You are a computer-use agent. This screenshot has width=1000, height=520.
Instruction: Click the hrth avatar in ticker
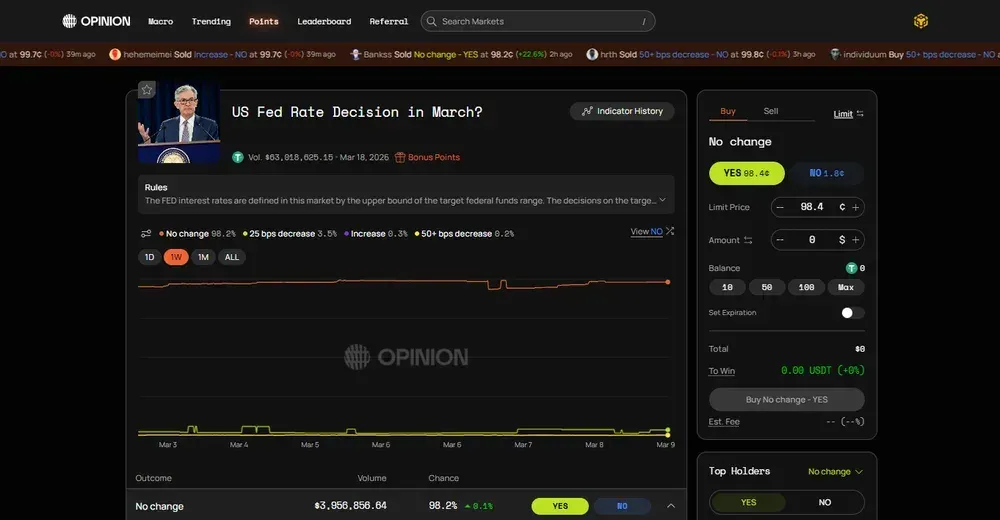tap(592, 54)
